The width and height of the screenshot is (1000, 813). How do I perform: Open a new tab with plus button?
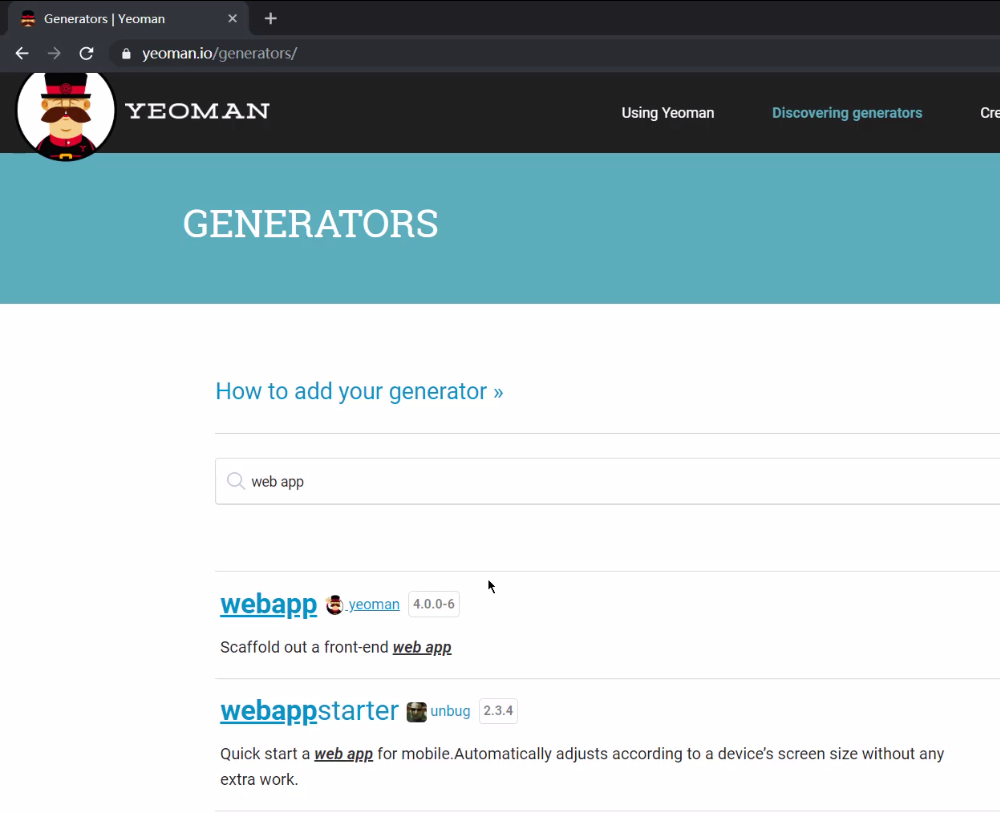(x=270, y=18)
